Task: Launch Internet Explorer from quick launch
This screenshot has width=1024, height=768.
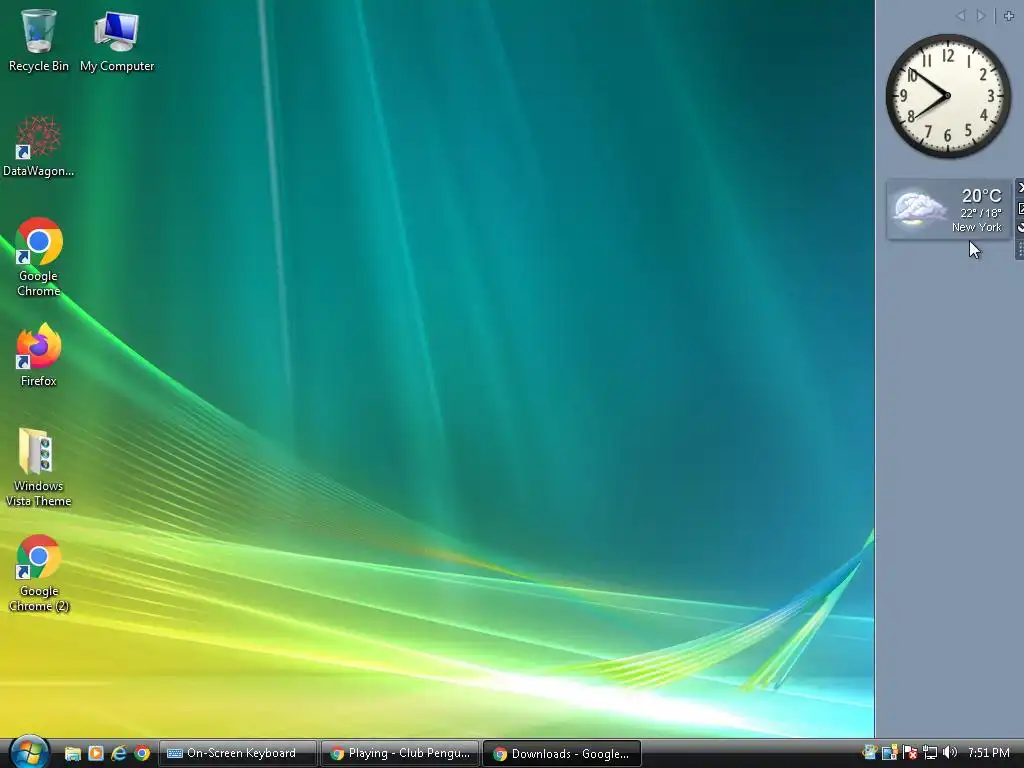Action: pyautogui.click(x=118, y=754)
